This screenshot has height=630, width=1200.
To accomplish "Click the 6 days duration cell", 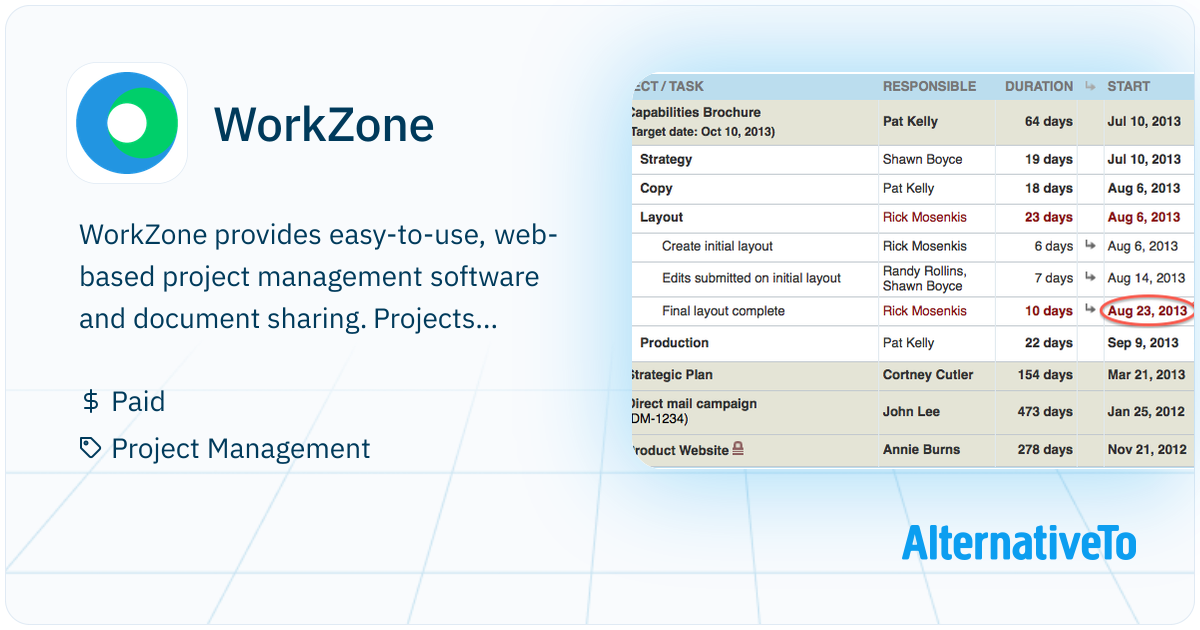I will click(x=1053, y=246).
